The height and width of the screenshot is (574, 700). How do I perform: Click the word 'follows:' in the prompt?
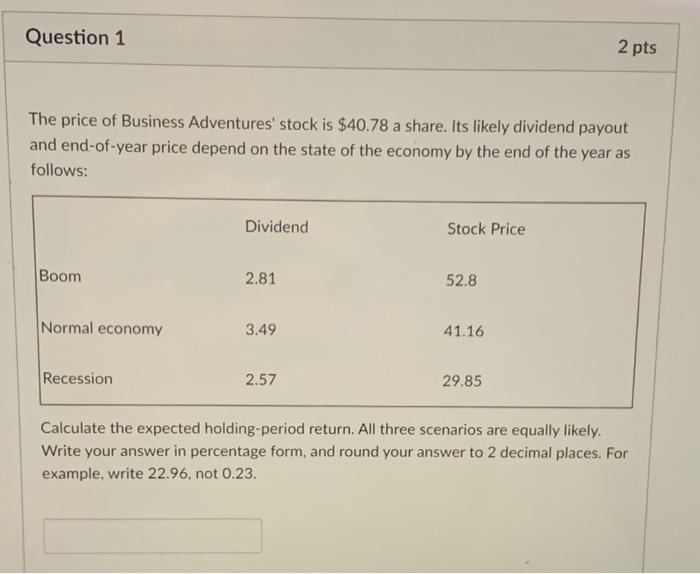tap(58, 171)
